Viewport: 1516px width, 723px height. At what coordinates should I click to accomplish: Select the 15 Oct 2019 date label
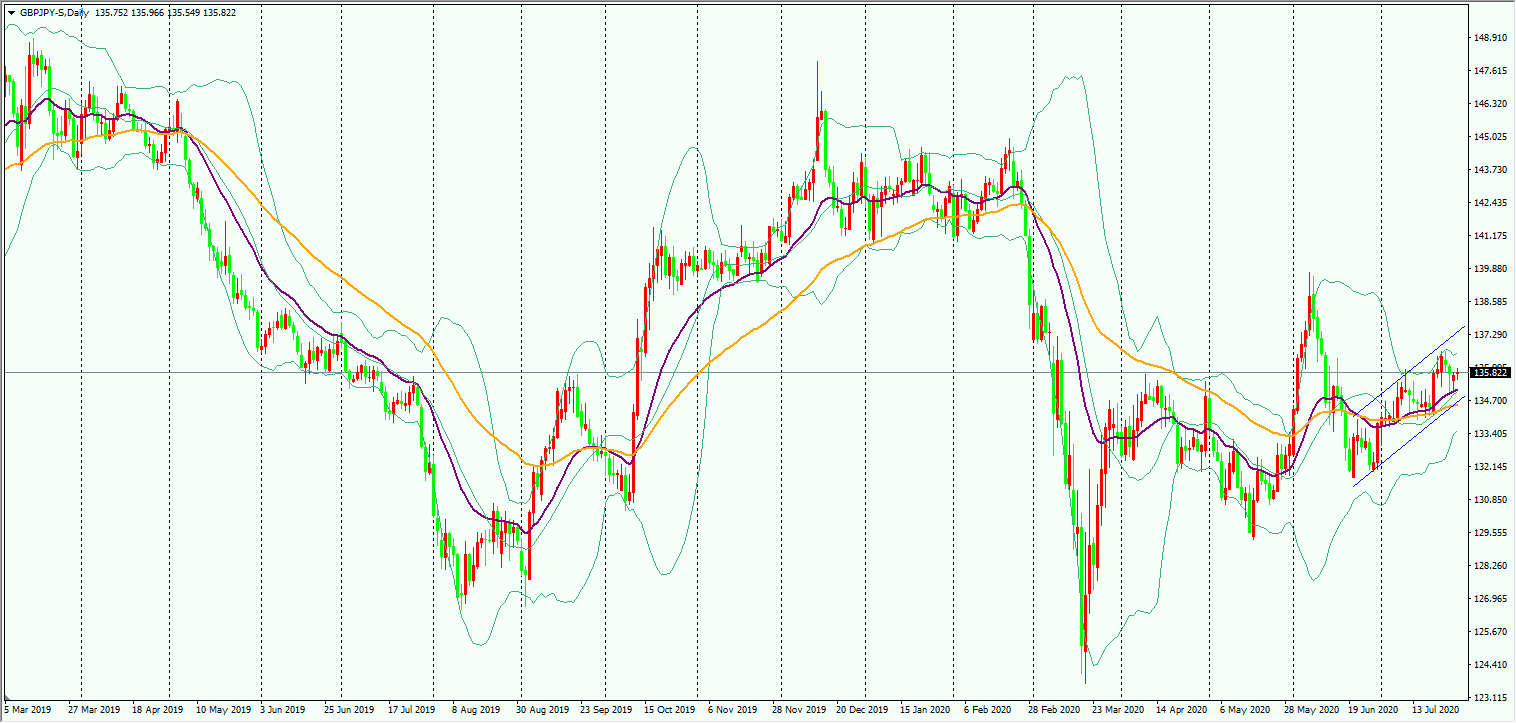tap(670, 709)
